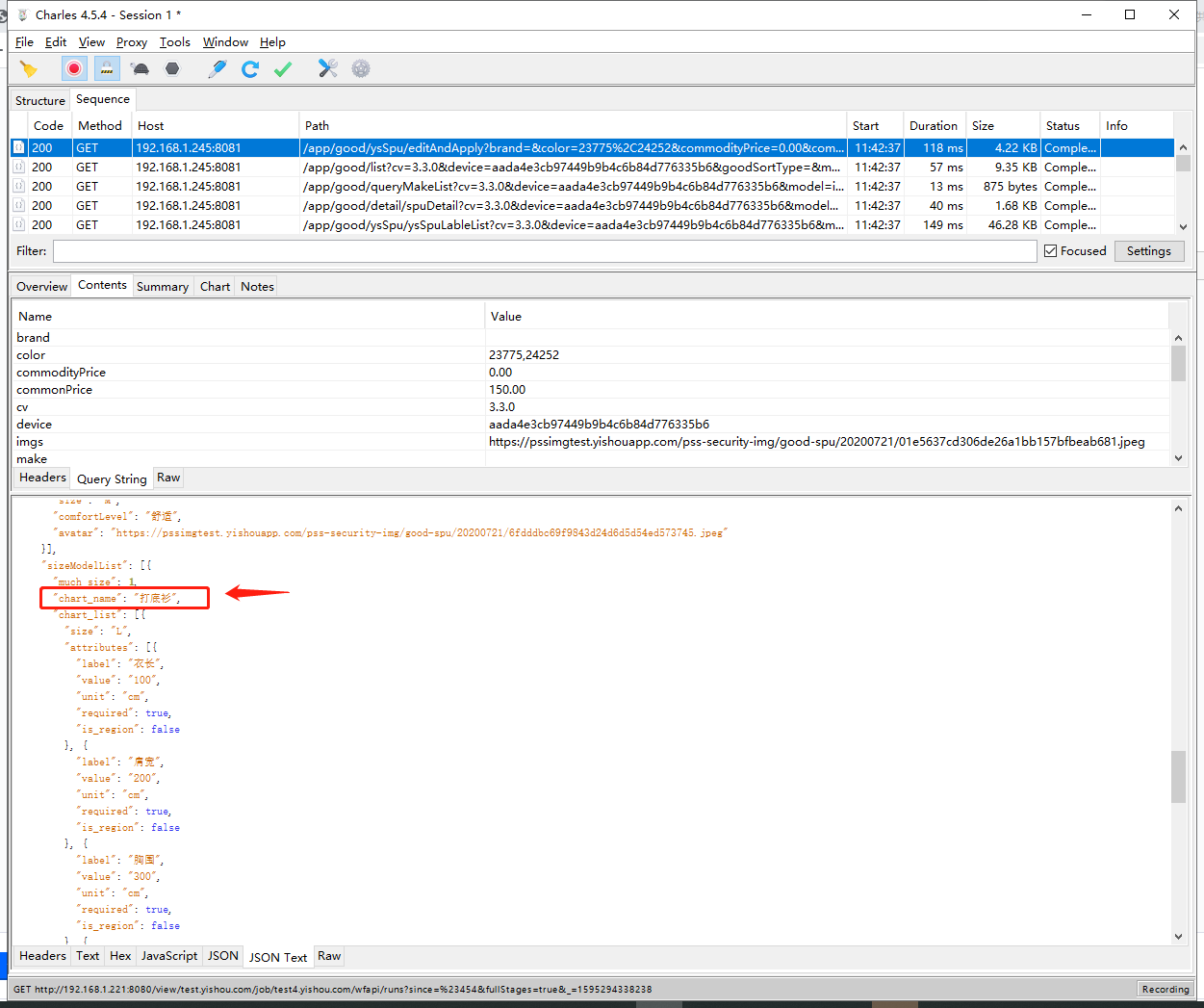Show request Raw tab

[168, 478]
